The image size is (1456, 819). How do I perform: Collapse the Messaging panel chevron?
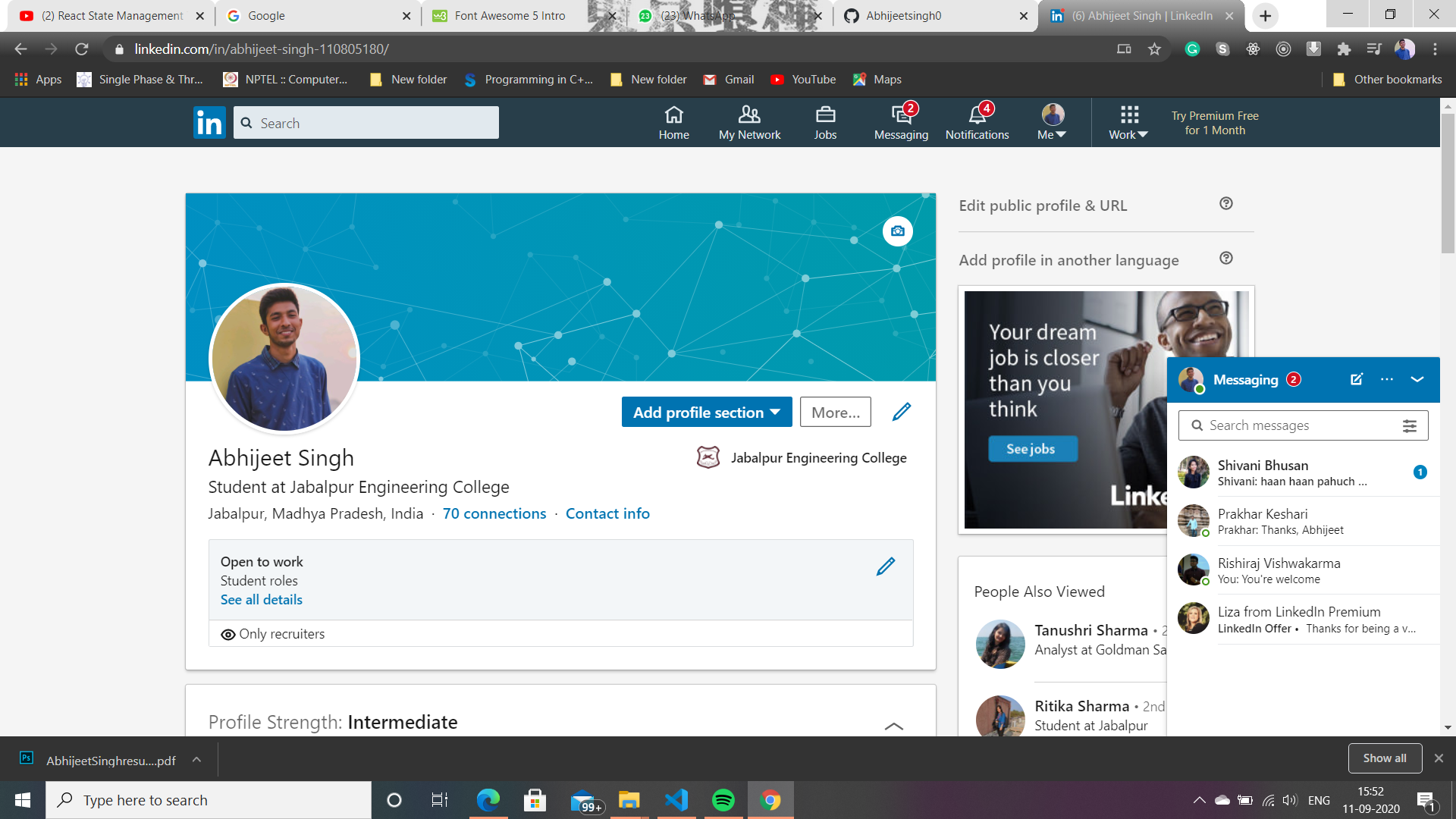[1417, 379]
